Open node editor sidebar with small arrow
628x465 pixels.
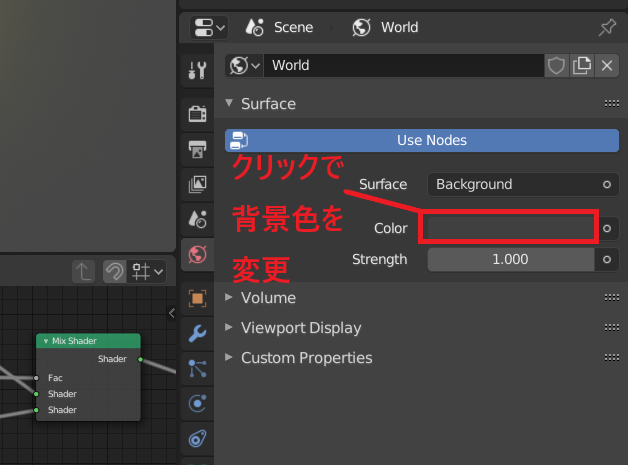(172, 313)
